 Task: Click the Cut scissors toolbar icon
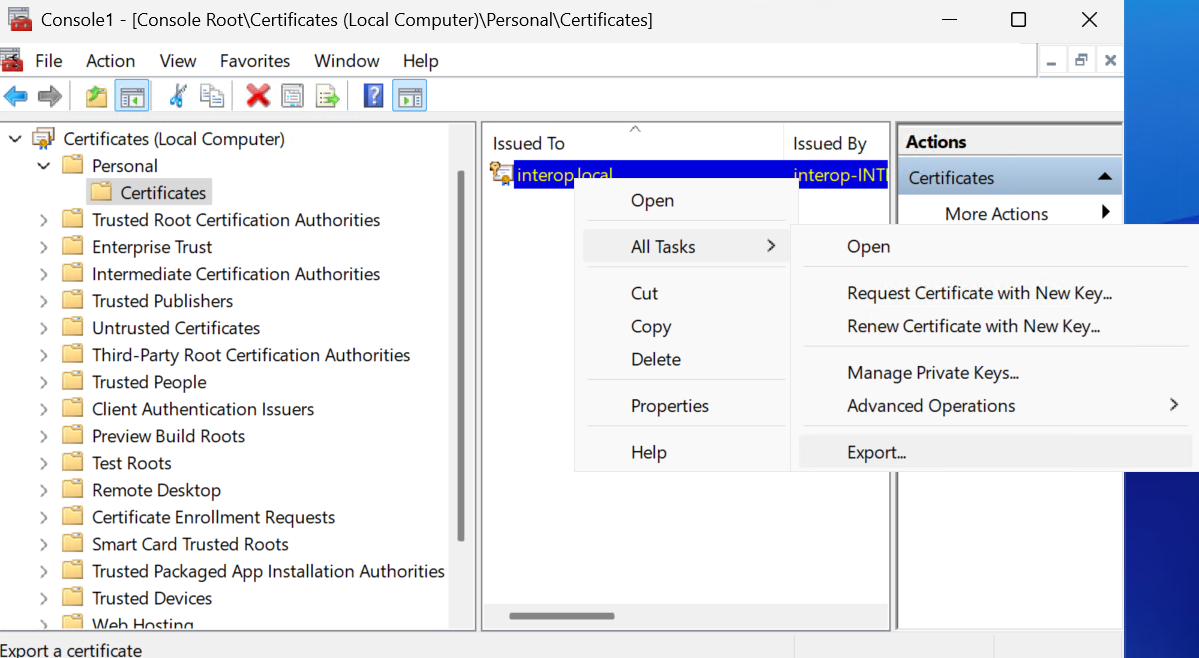(177, 96)
